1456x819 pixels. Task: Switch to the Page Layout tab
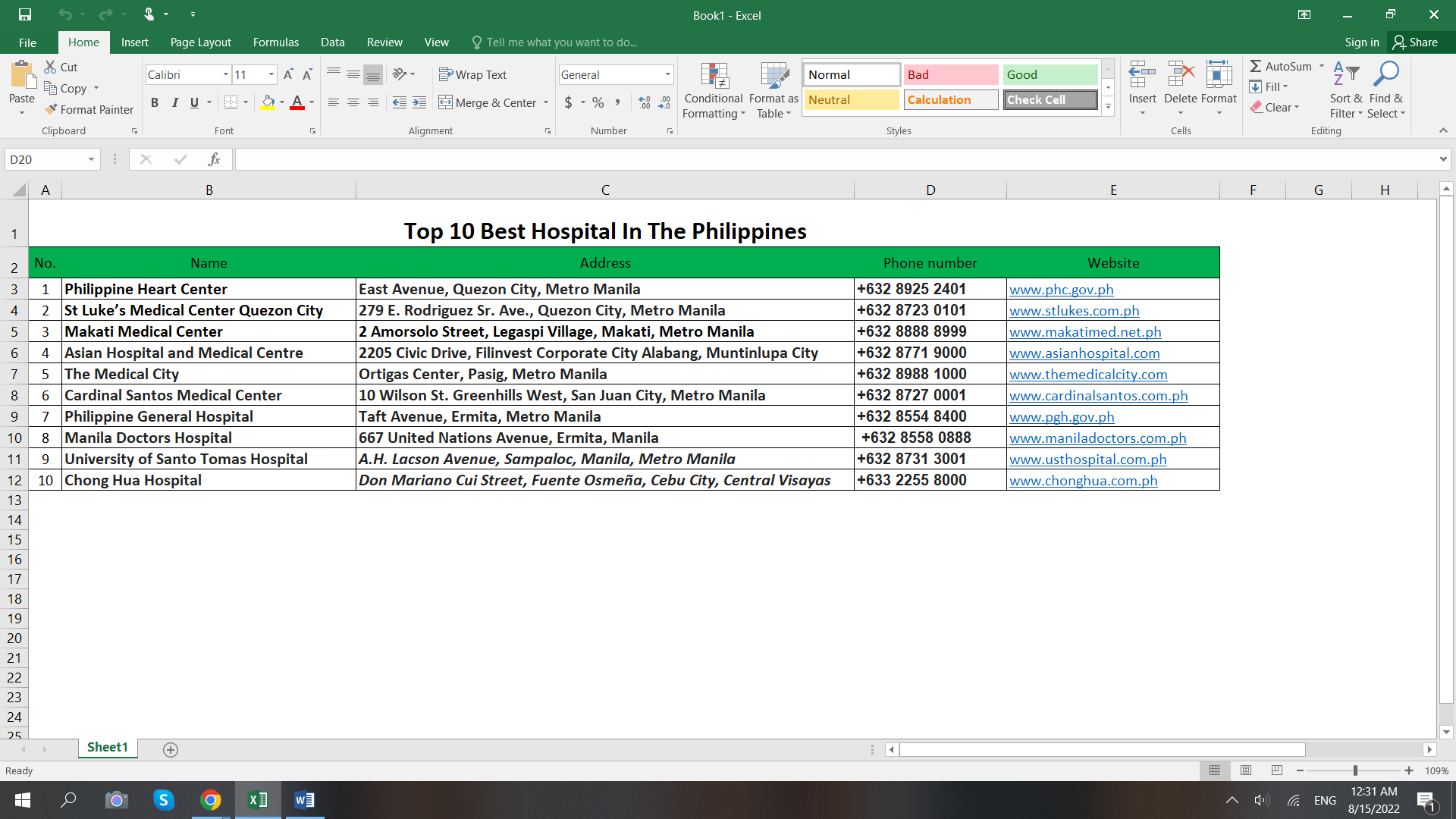pos(200,42)
